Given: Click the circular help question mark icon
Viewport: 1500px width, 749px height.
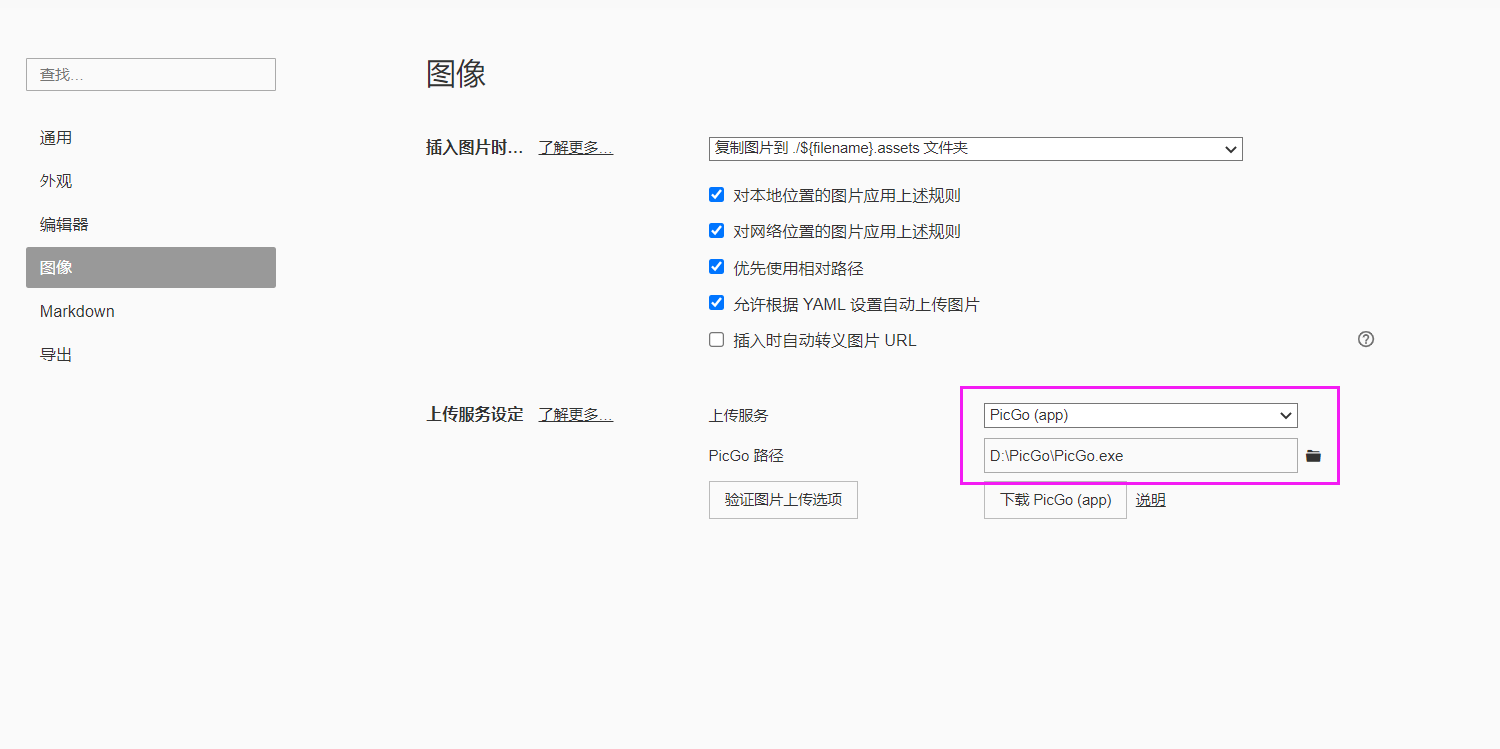Looking at the screenshot, I should click(1365, 339).
